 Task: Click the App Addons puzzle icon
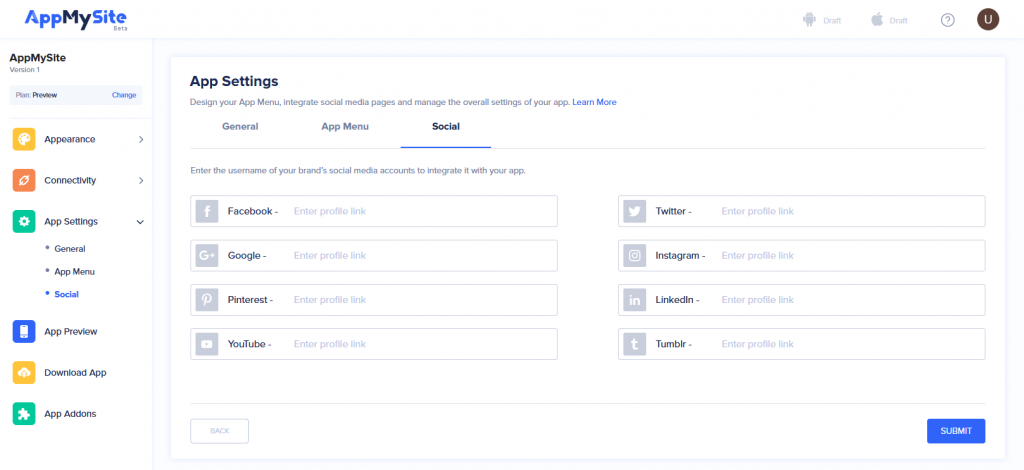click(x=24, y=414)
